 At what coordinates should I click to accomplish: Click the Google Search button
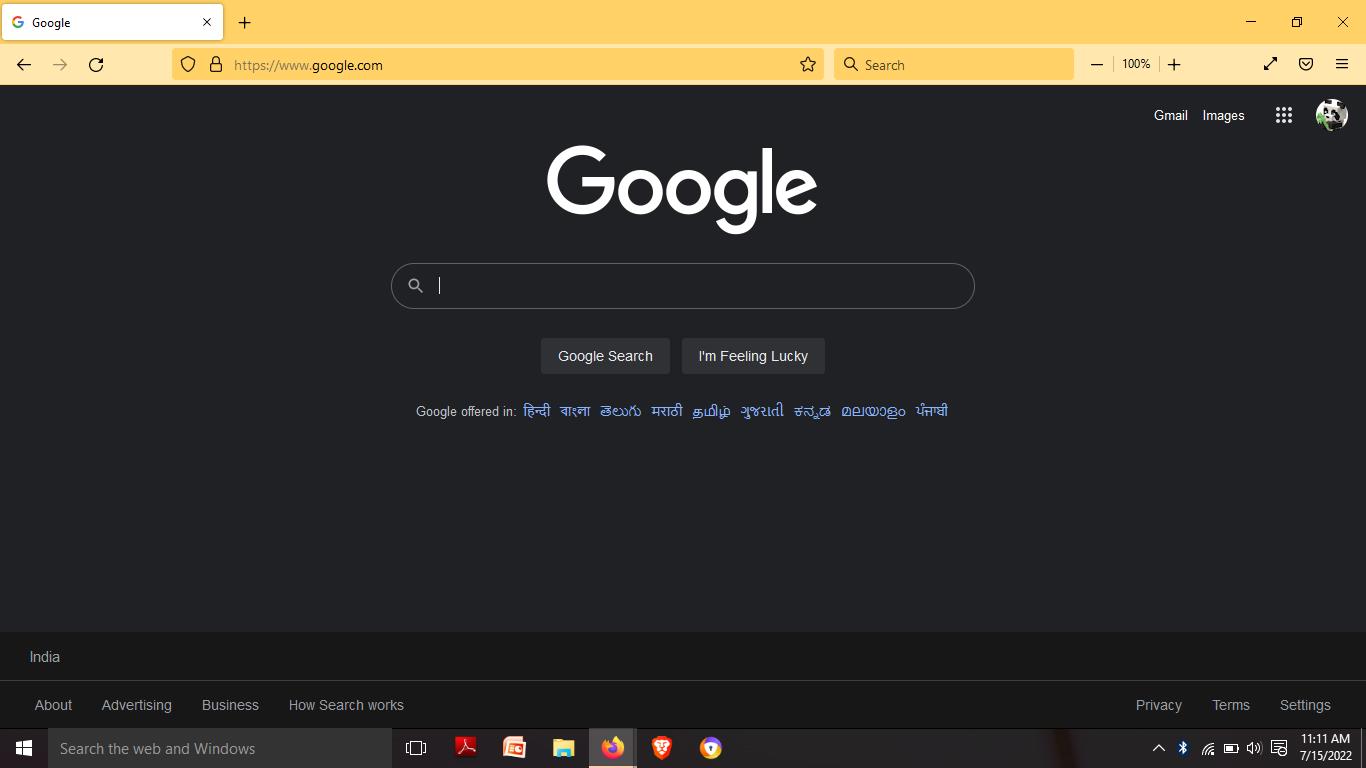605,356
